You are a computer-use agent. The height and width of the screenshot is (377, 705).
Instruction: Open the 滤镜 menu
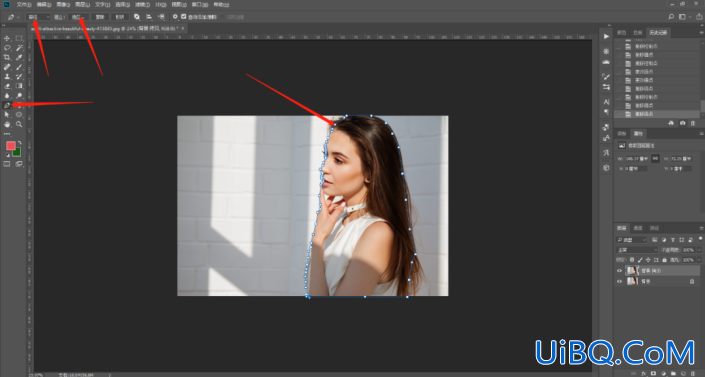[x=142, y=4]
